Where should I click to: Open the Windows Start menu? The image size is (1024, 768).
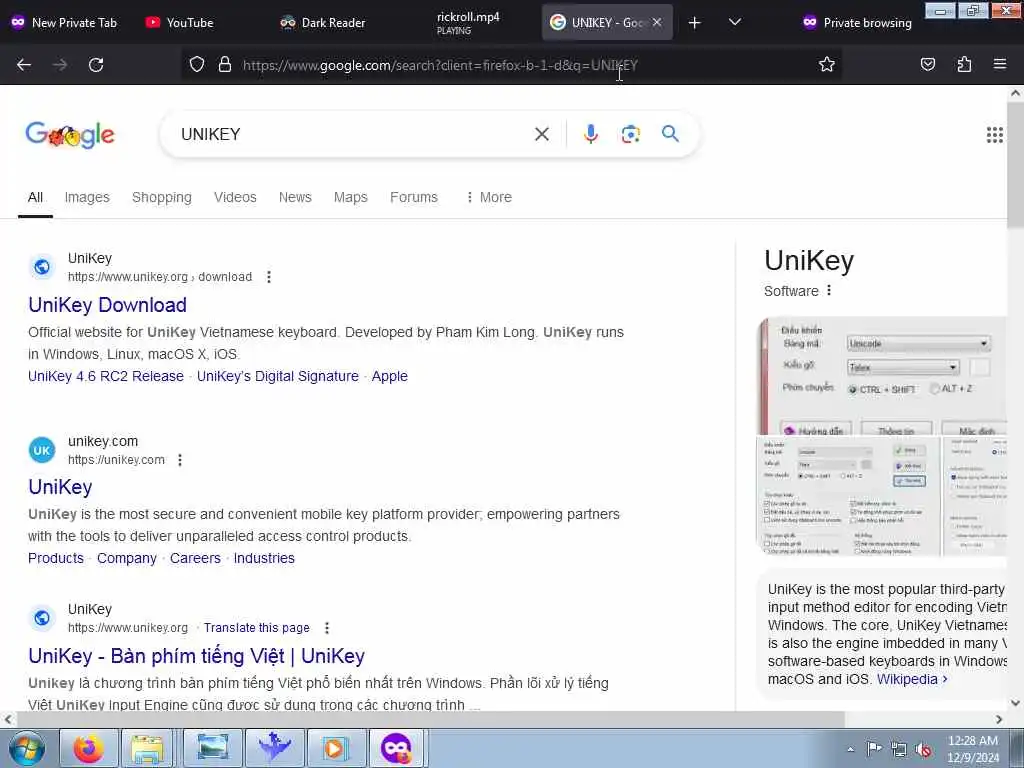click(x=27, y=748)
